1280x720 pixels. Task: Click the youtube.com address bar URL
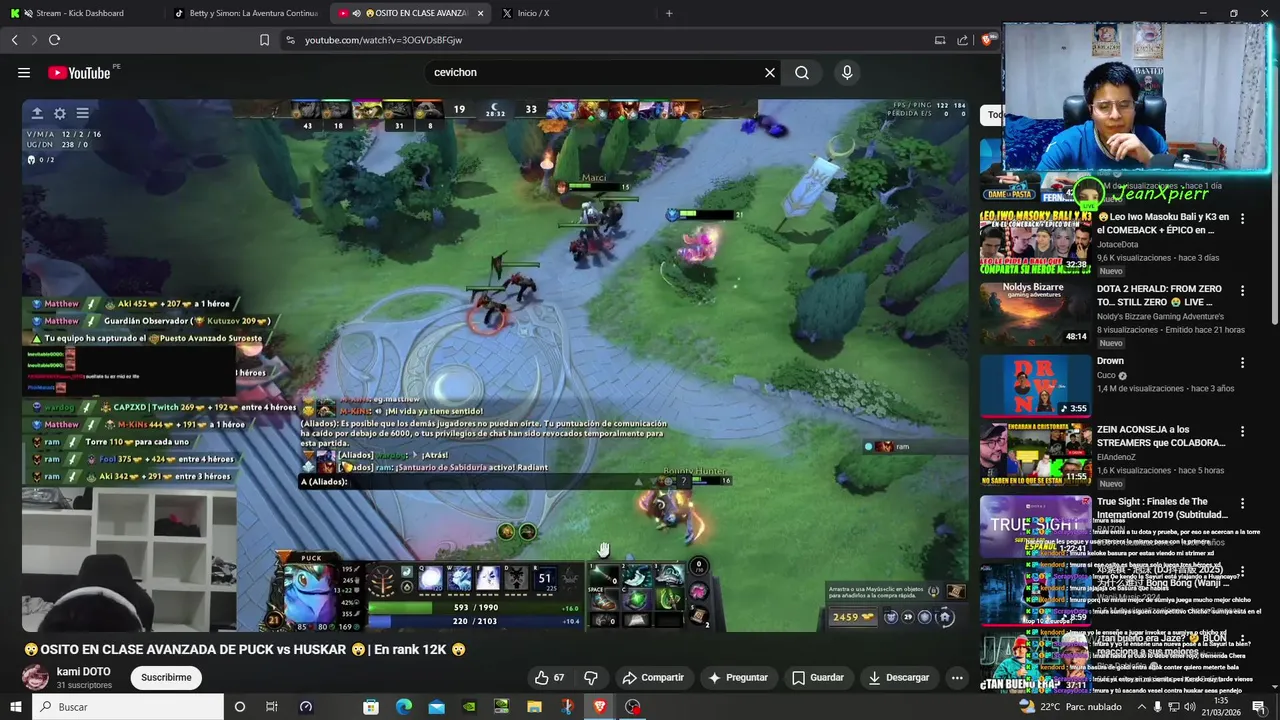tap(383, 40)
